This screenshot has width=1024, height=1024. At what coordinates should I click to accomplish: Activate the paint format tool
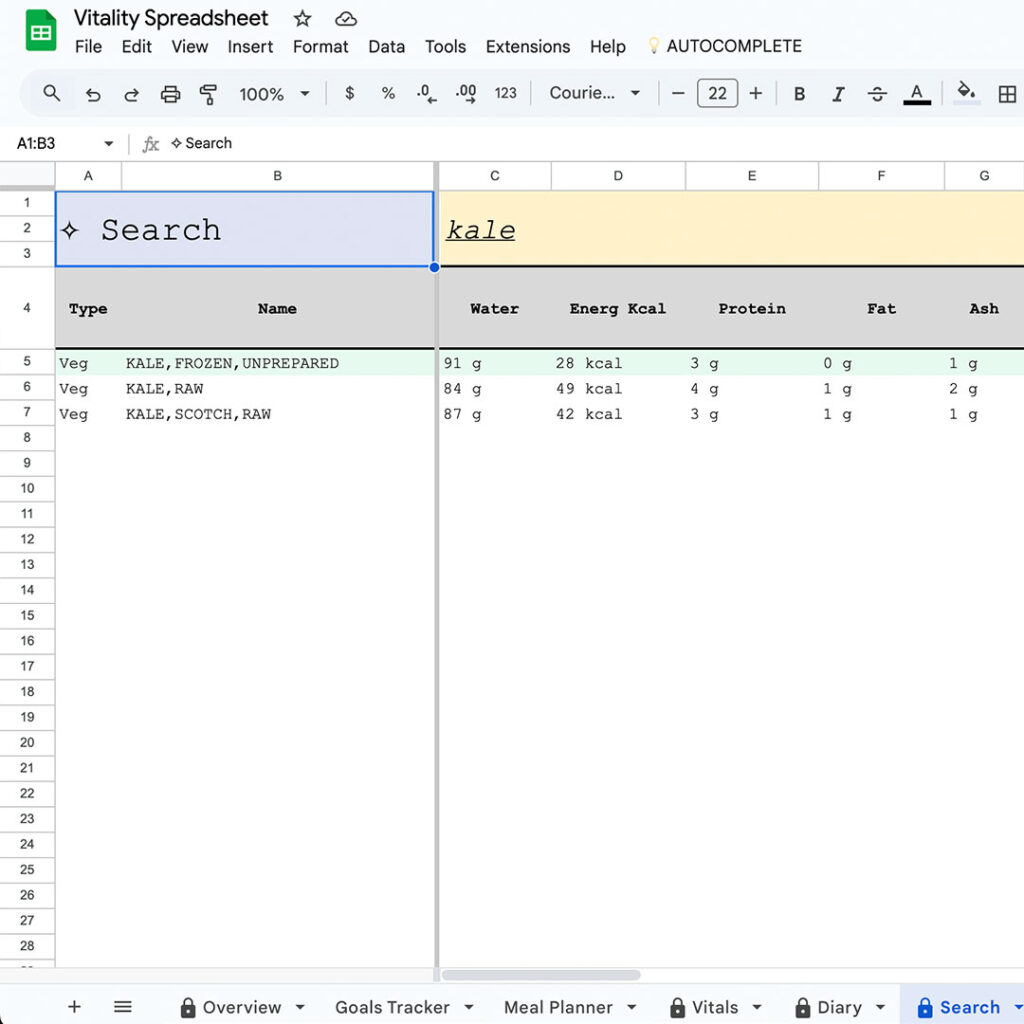[208, 94]
